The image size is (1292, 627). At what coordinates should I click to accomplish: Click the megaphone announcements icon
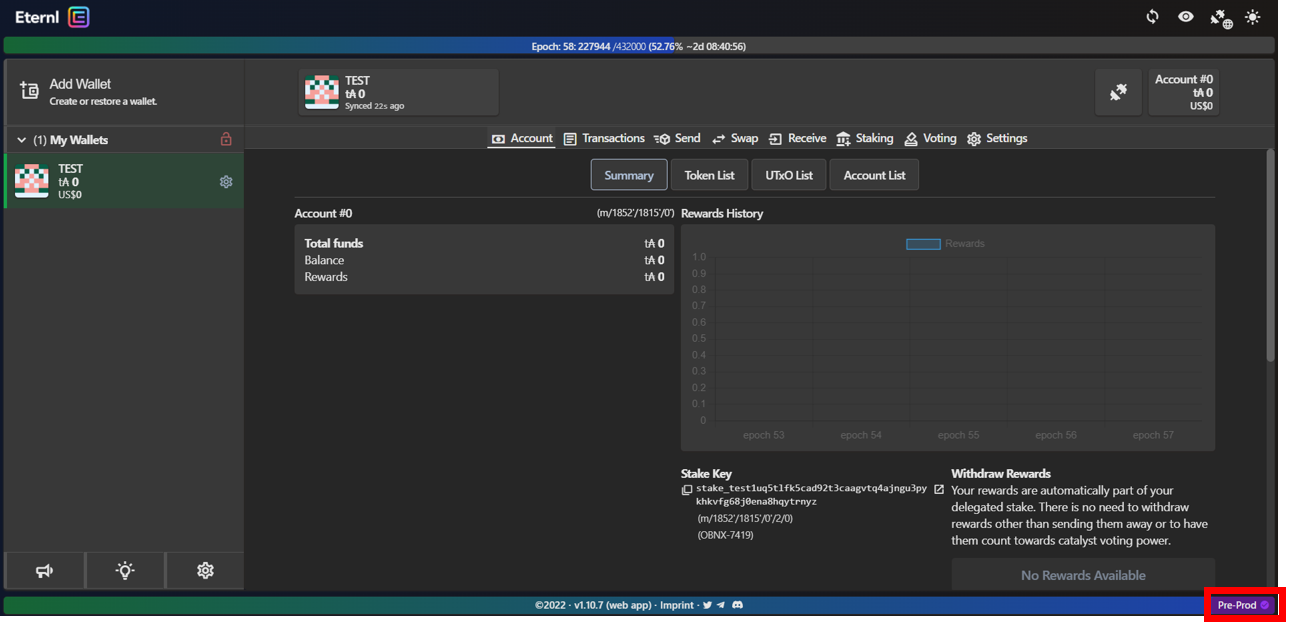click(x=45, y=570)
